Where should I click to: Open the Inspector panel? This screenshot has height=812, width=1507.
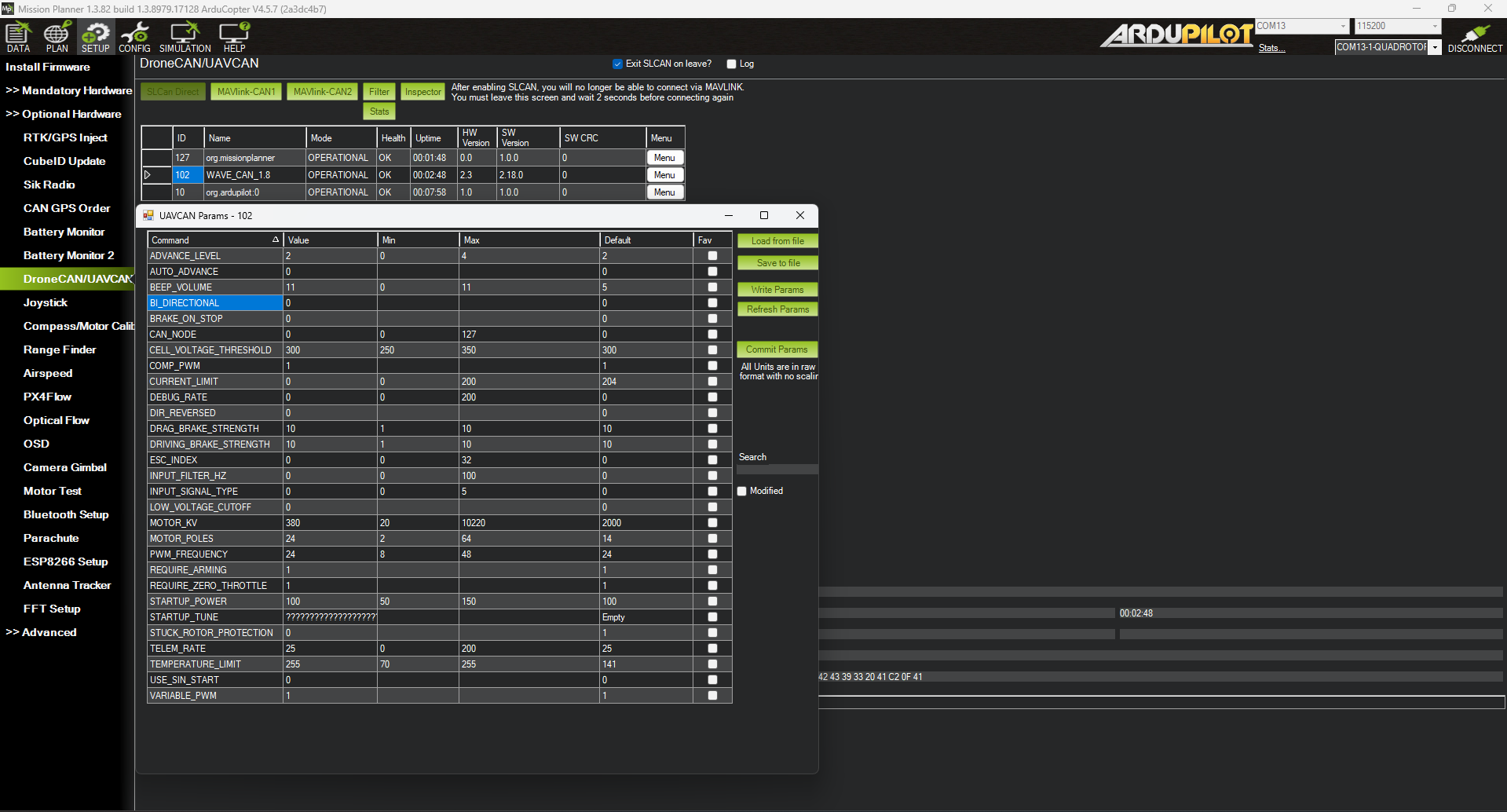[x=422, y=91]
